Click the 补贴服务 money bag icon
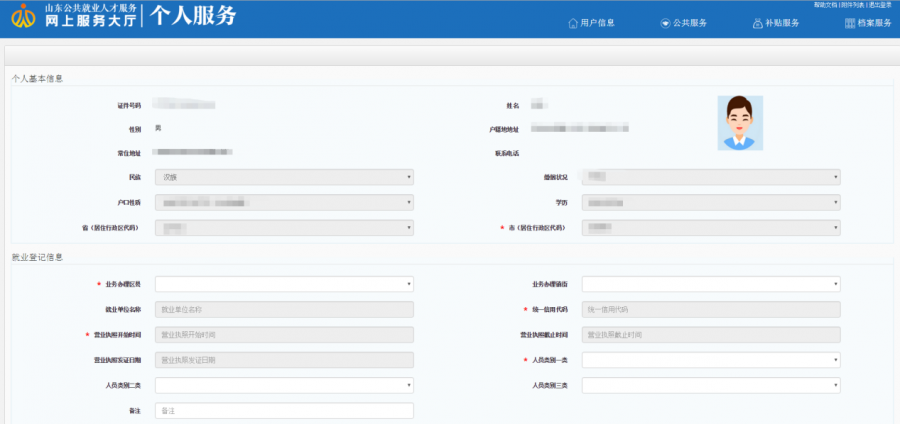The height and width of the screenshot is (424, 900). click(x=758, y=24)
